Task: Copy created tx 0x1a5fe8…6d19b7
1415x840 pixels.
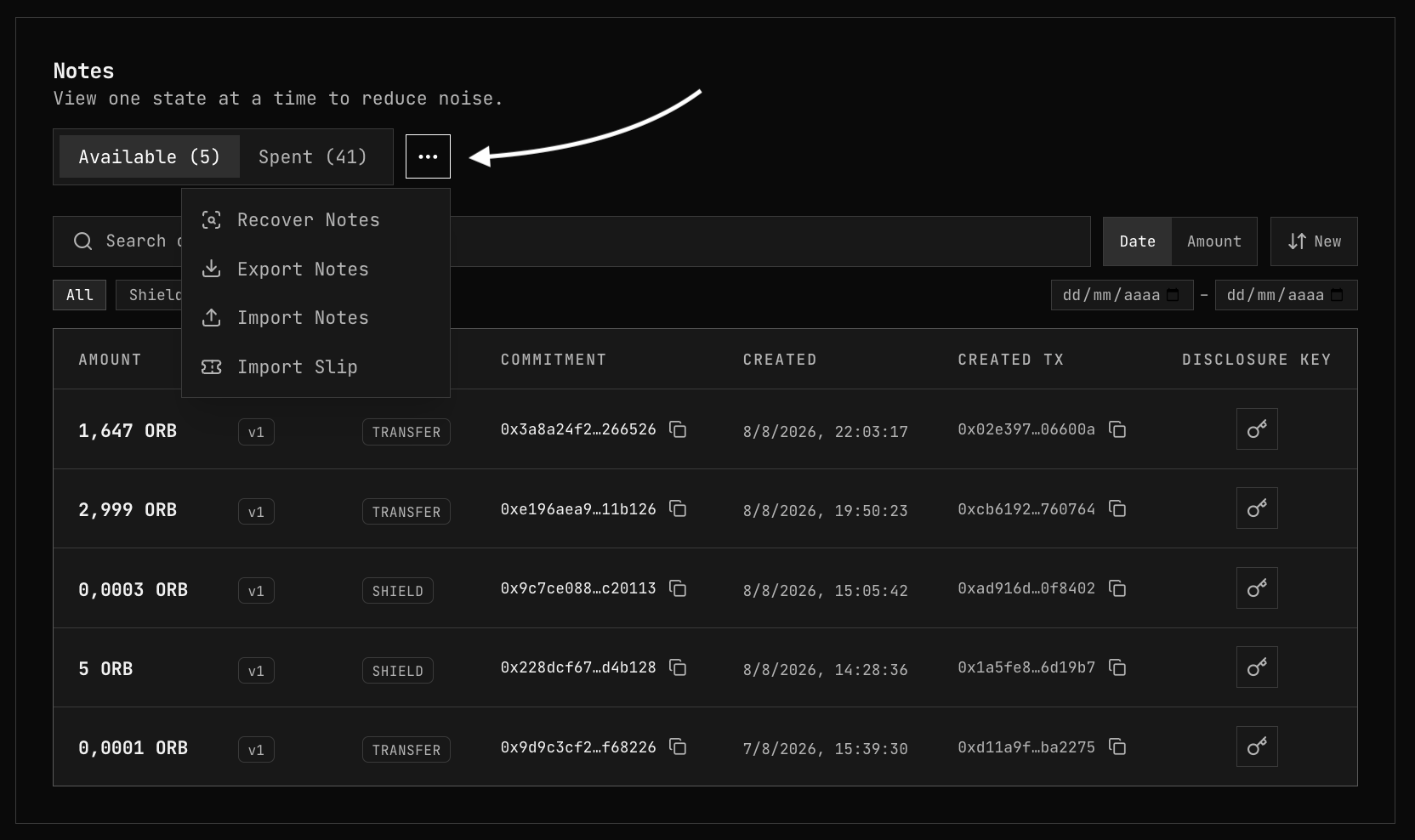Action: pyautogui.click(x=1117, y=667)
